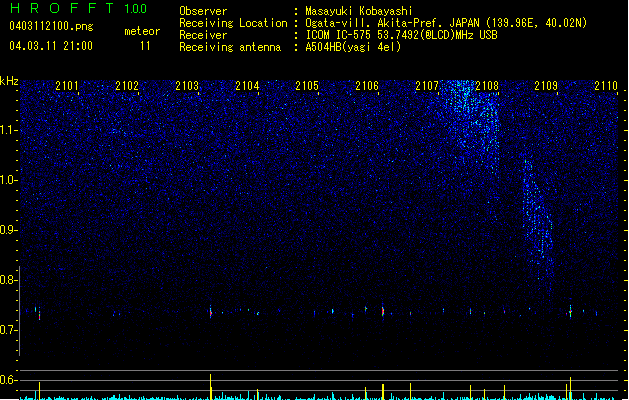The image size is (629, 400).
Task: Click the filename 0403112100.png
Action: click(51, 26)
